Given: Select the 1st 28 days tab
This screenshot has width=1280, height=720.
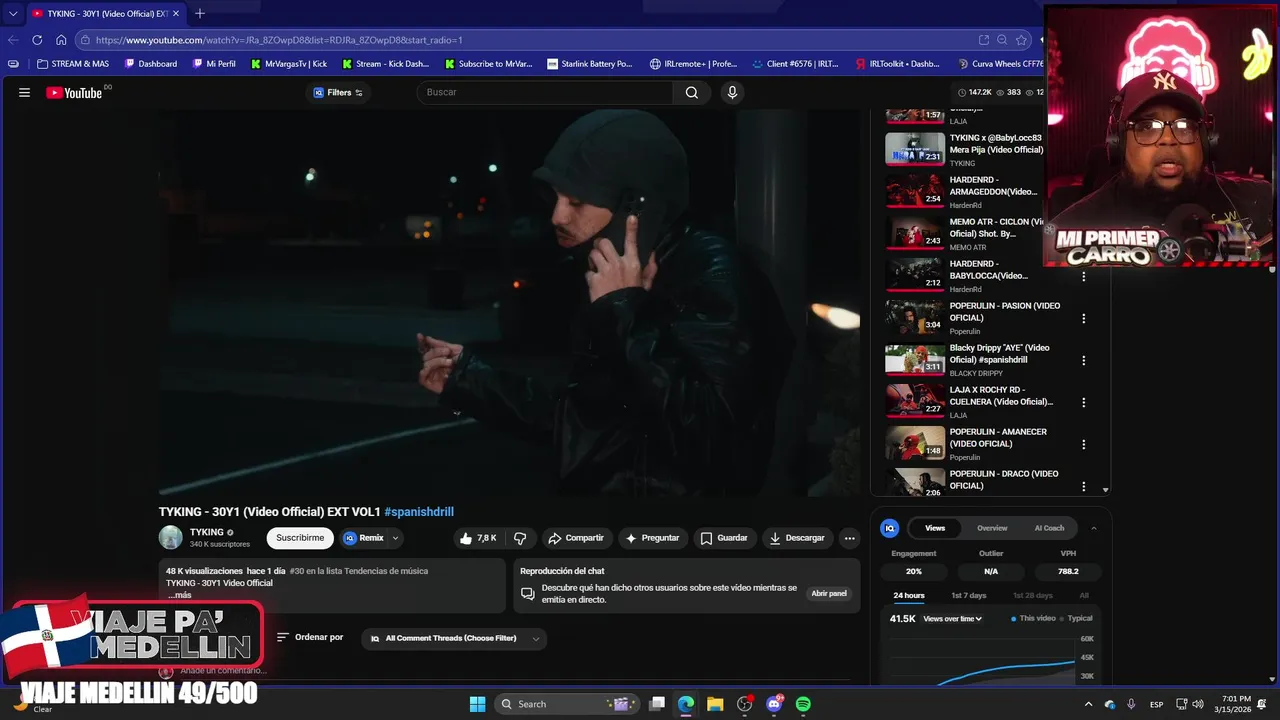Looking at the screenshot, I should pyautogui.click(x=1032, y=595).
